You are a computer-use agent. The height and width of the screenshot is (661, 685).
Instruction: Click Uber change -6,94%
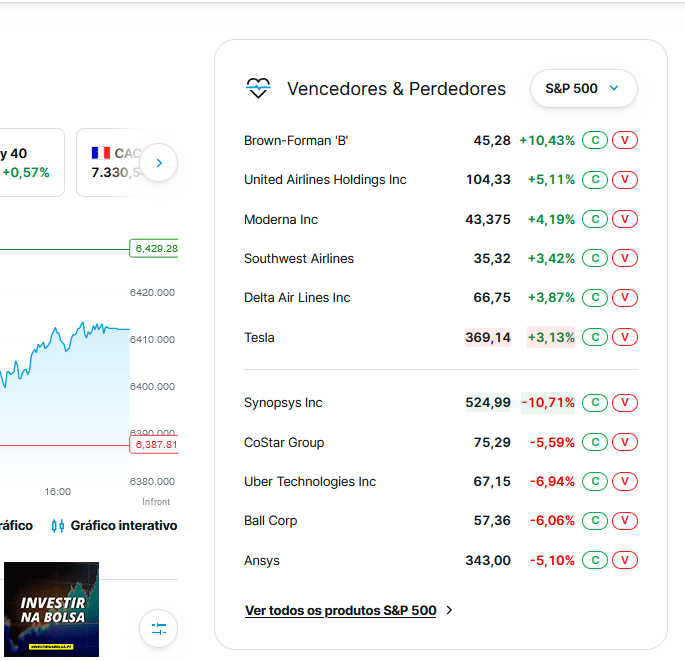click(552, 481)
